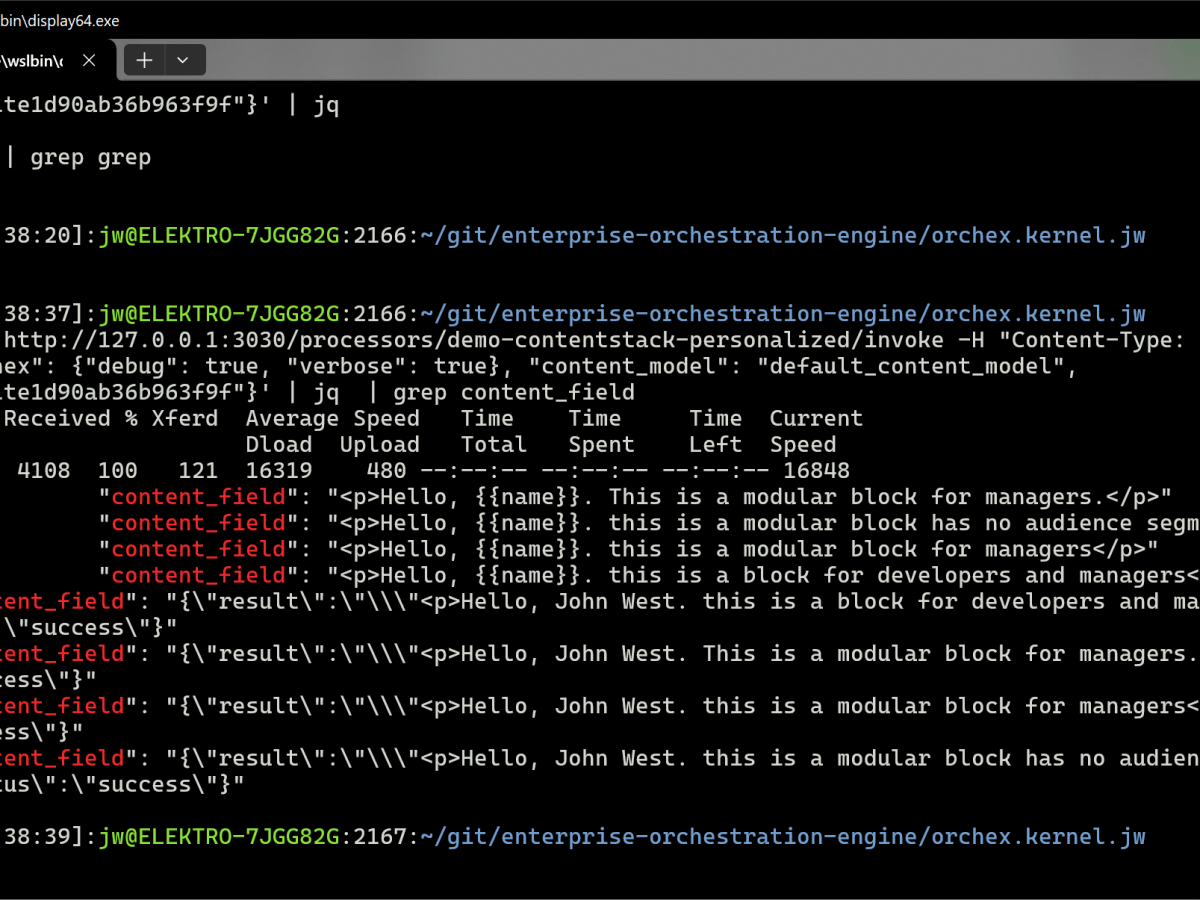
Task: Click the 'Time Left' column header
Action: coord(715,431)
